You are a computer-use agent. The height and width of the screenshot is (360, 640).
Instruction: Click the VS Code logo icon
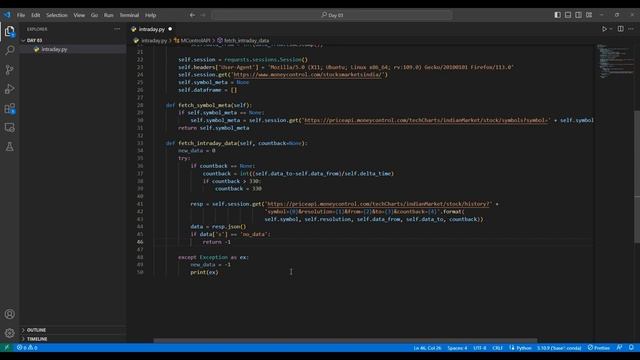pos(7,15)
